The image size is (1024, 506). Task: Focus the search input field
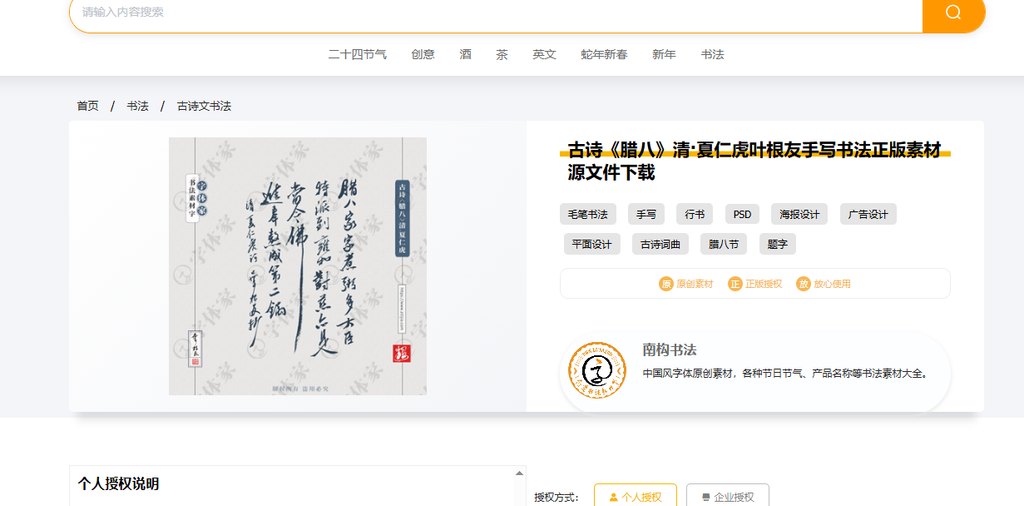pos(496,12)
